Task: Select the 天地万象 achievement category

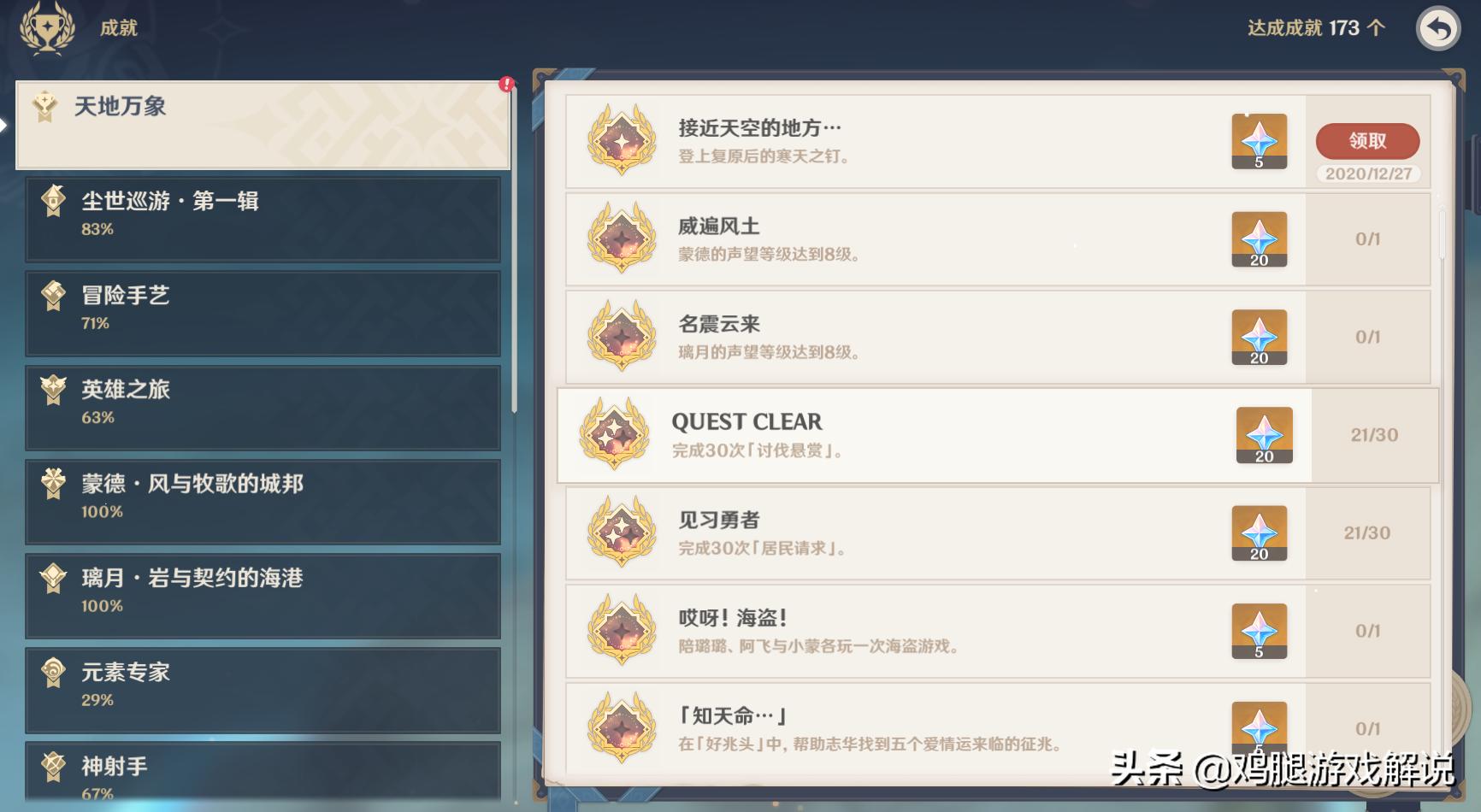Action: click(263, 125)
